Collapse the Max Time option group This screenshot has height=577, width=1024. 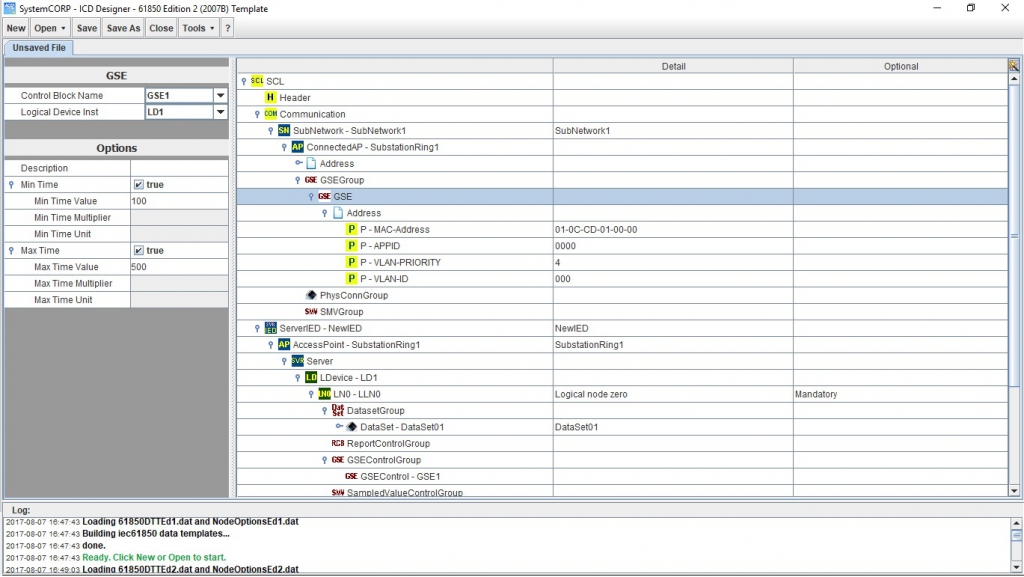(11, 251)
